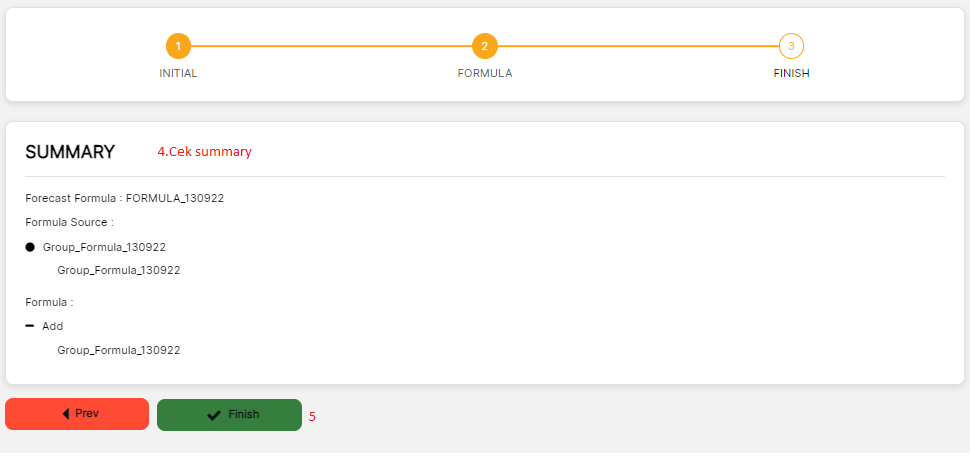Click the red '4.Cek summary' annotation
This screenshot has height=463, width=980.
point(204,152)
